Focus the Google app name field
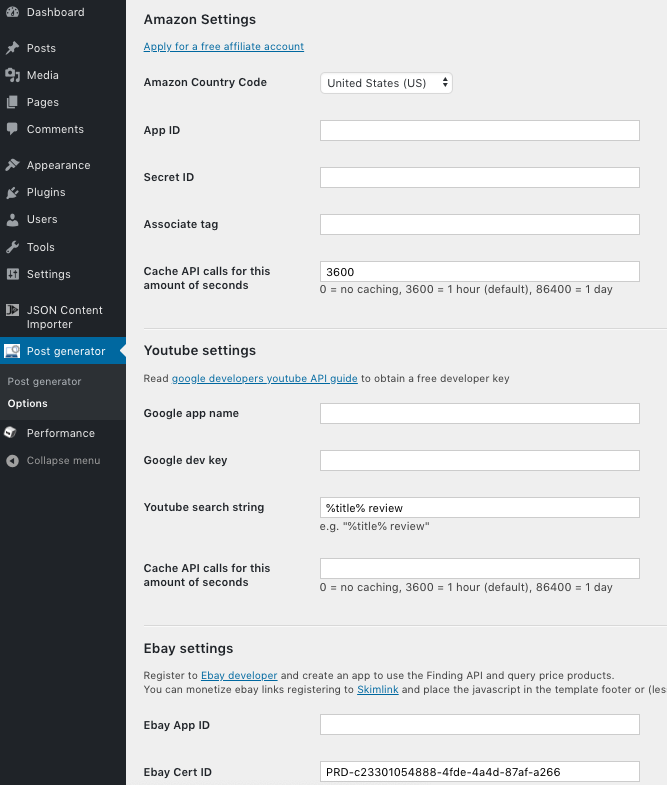 (480, 414)
